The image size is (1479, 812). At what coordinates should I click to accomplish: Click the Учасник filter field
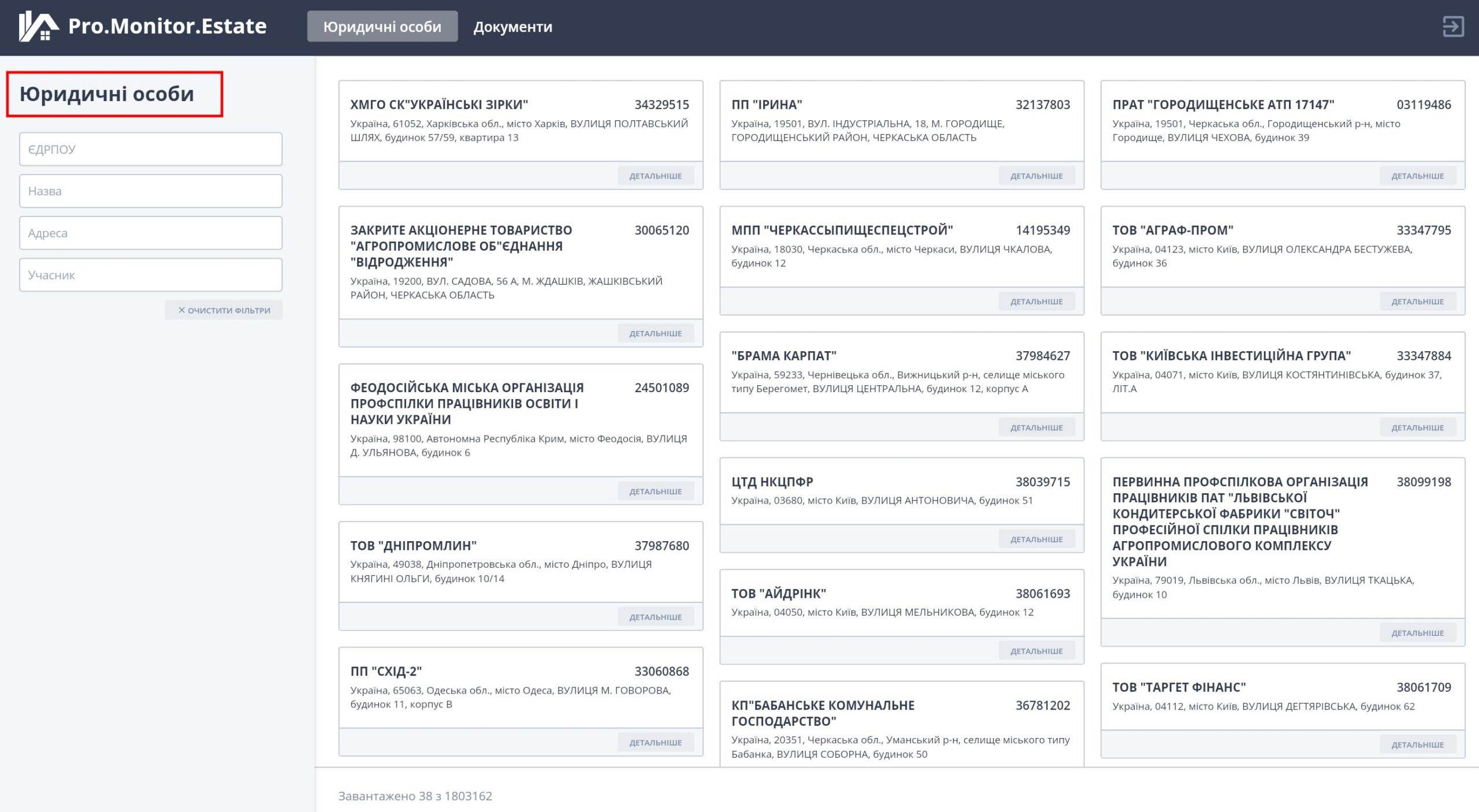(x=150, y=275)
